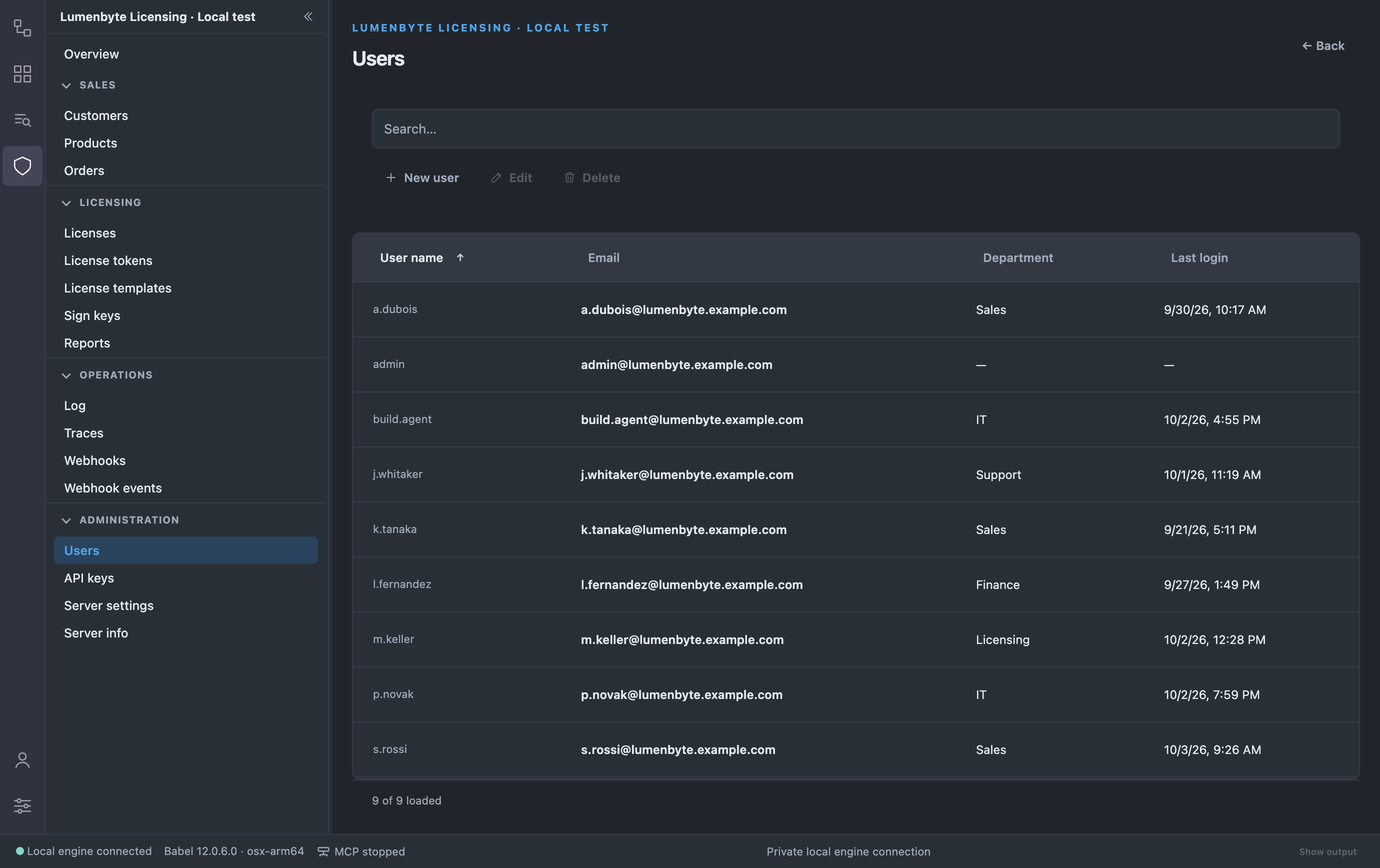
Task: Open Server settings page
Action: pyautogui.click(x=109, y=605)
